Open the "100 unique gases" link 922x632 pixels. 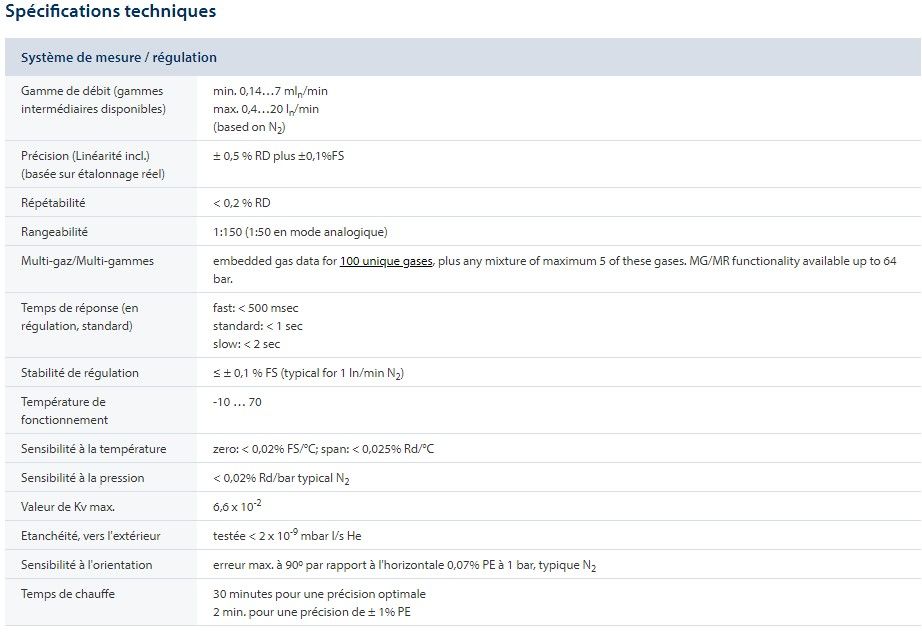[x=386, y=261]
